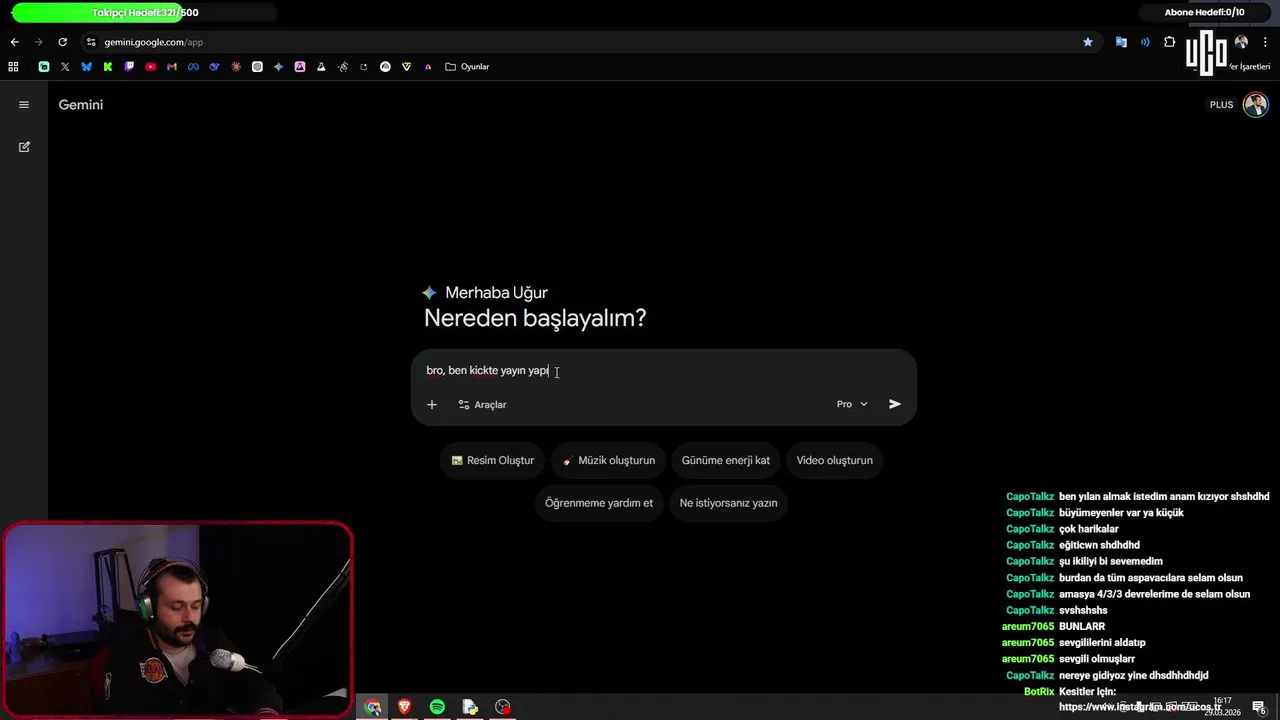Viewport: 1280px width, 720px height.
Task: Open Brave browser from the taskbar
Action: tap(405, 707)
